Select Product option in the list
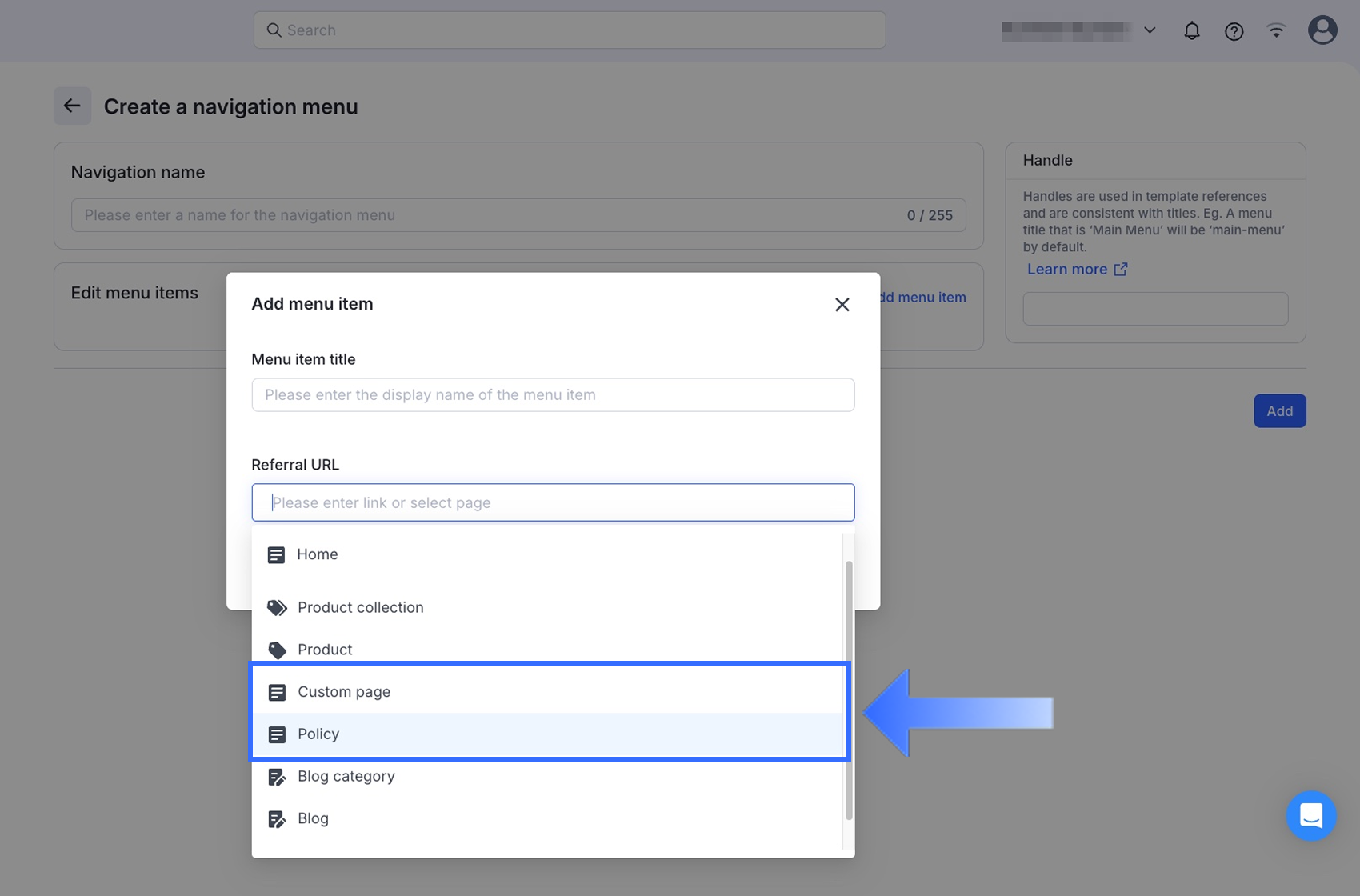Screen dimensions: 1360x896 (x=325, y=650)
